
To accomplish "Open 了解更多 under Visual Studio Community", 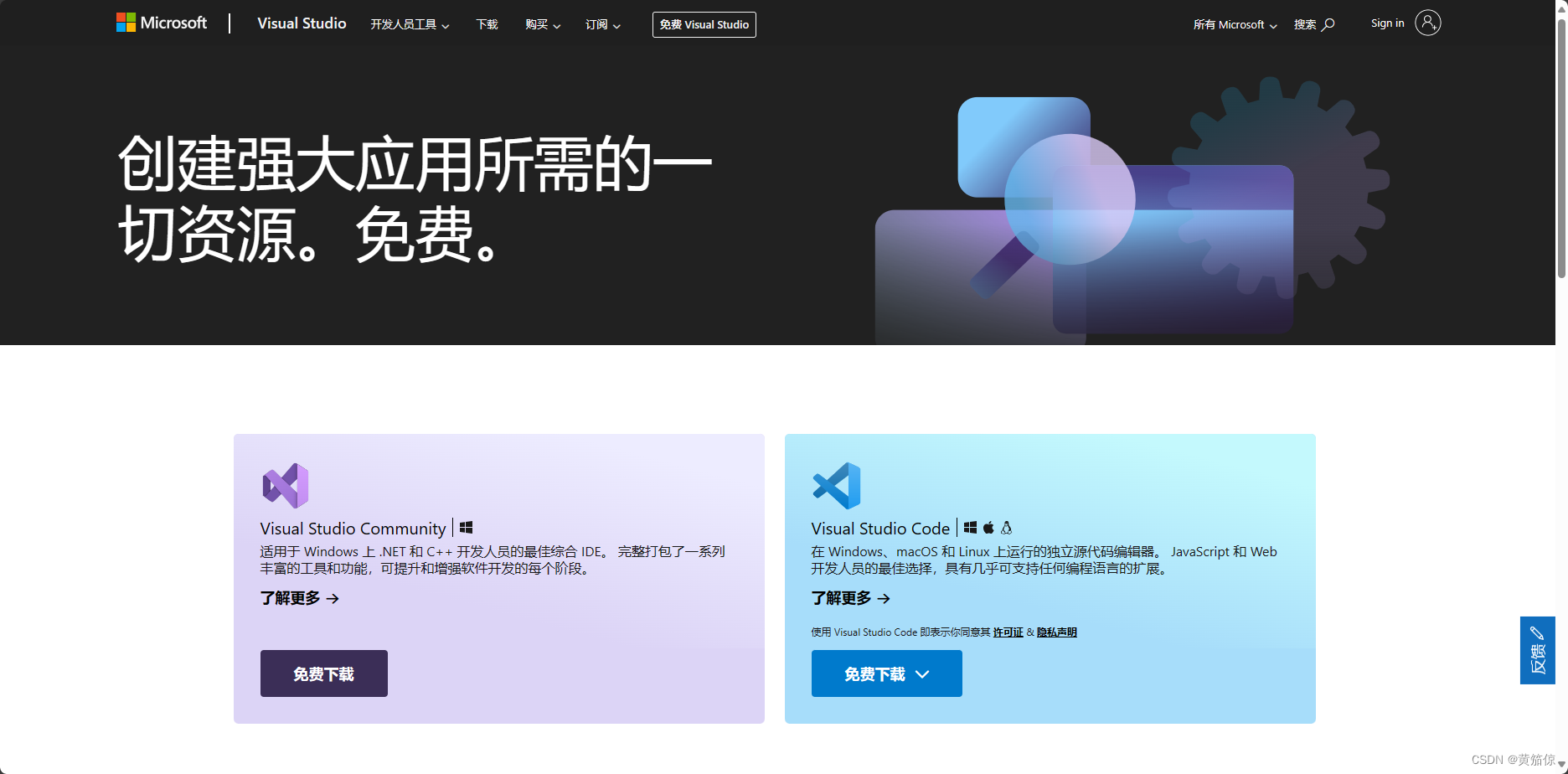I will point(299,598).
